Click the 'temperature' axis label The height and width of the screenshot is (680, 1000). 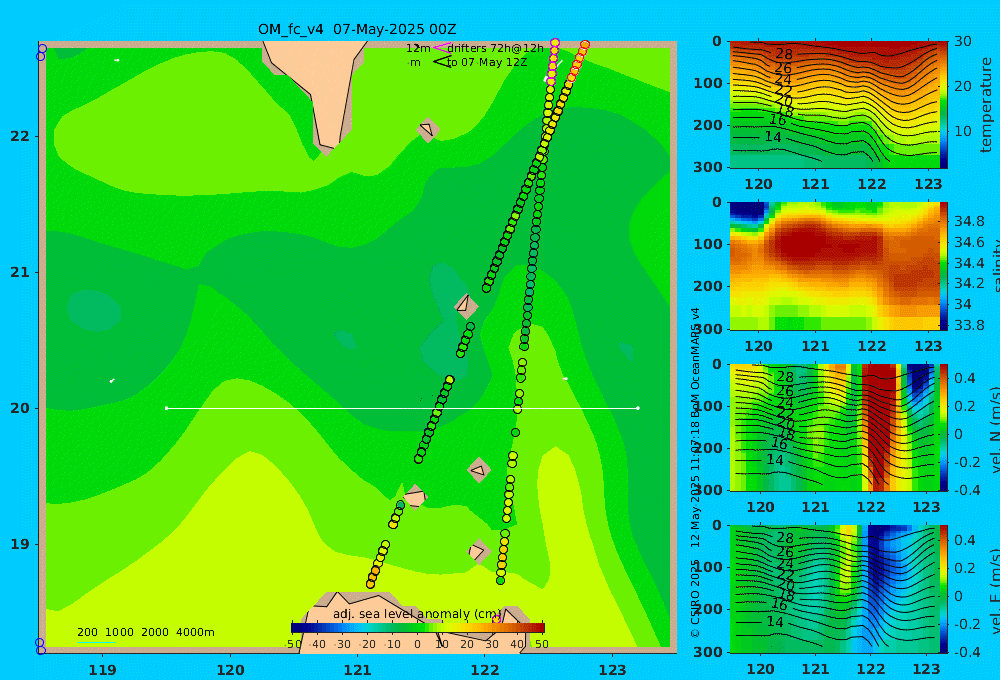[x=986, y=105]
